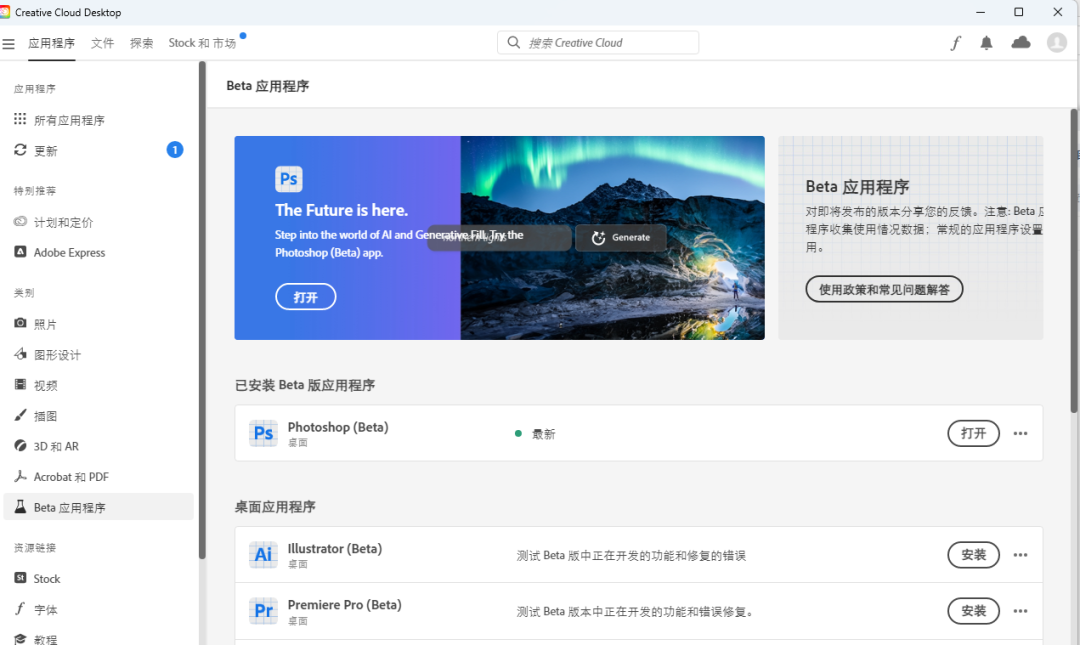Maximize the Creative Cloud Desktop window
This screenshot has width=1080, height=645.
click(x=1019, y=12)
